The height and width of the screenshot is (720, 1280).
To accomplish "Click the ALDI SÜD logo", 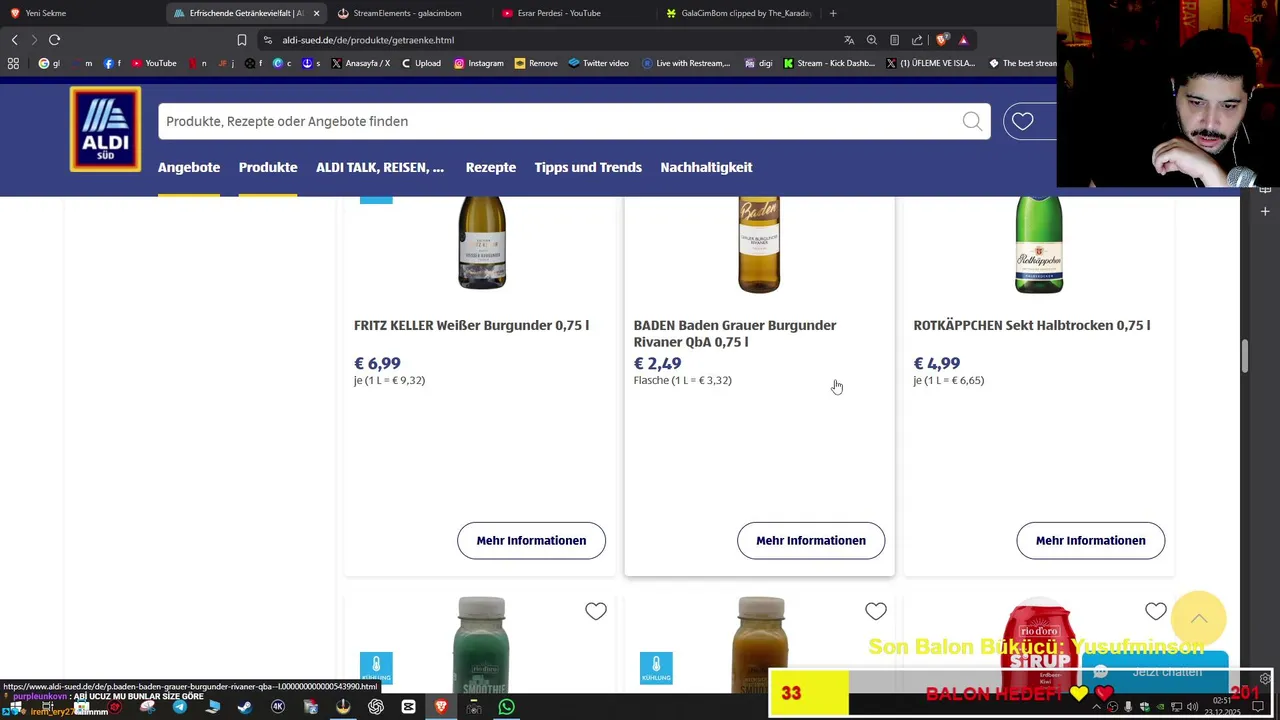I will [105, 129].
